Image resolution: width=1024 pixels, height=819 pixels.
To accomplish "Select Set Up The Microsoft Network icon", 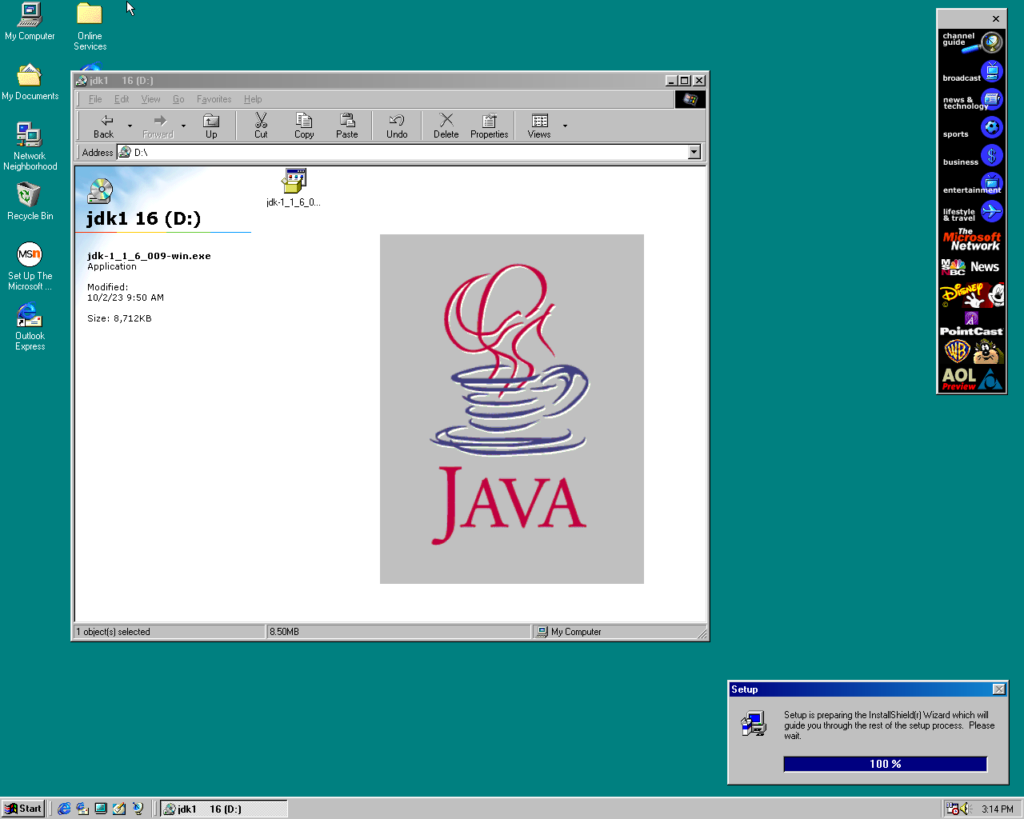I will [29, 266].
